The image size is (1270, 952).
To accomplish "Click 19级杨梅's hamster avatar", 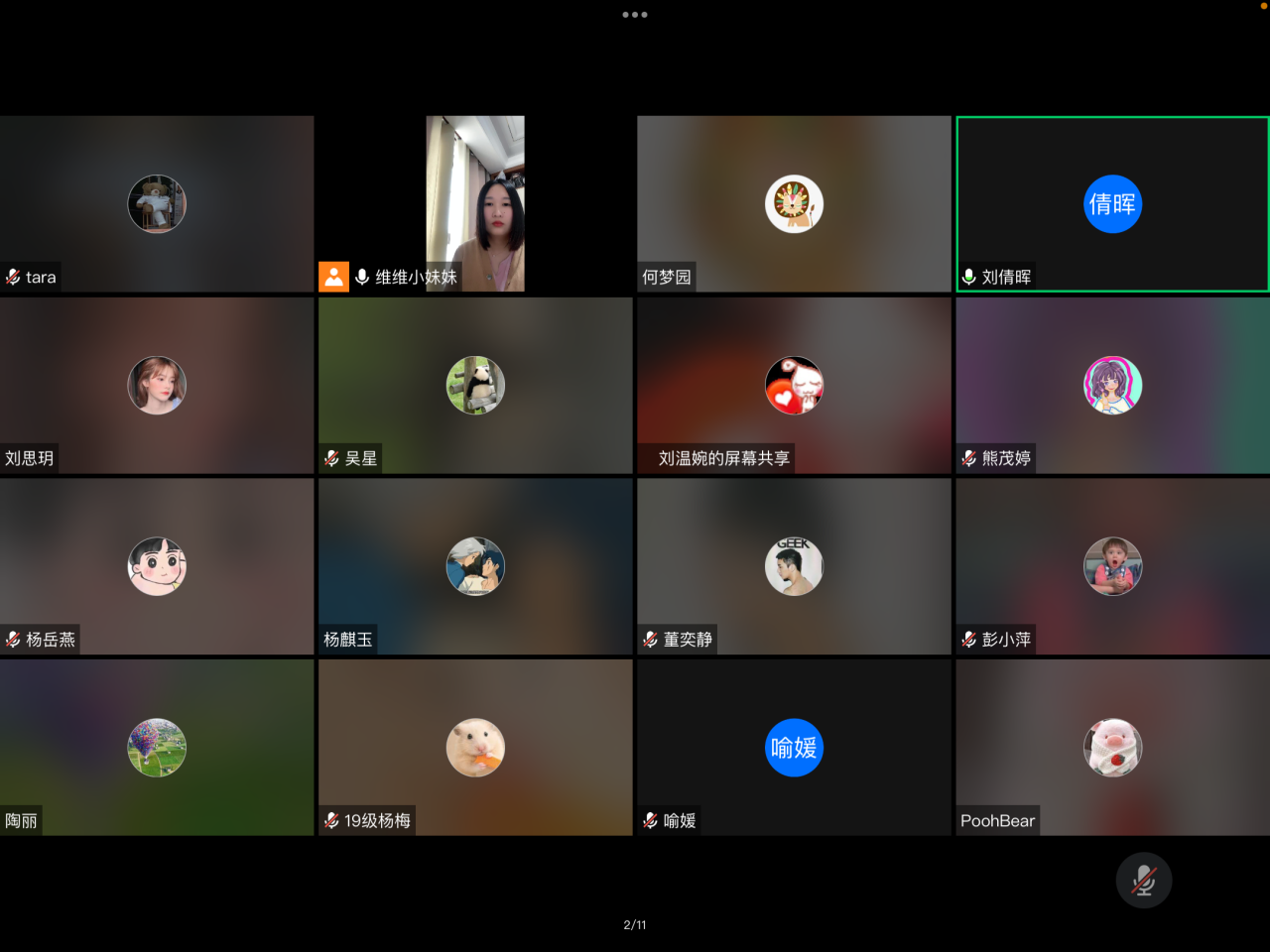I will point(475,748).
